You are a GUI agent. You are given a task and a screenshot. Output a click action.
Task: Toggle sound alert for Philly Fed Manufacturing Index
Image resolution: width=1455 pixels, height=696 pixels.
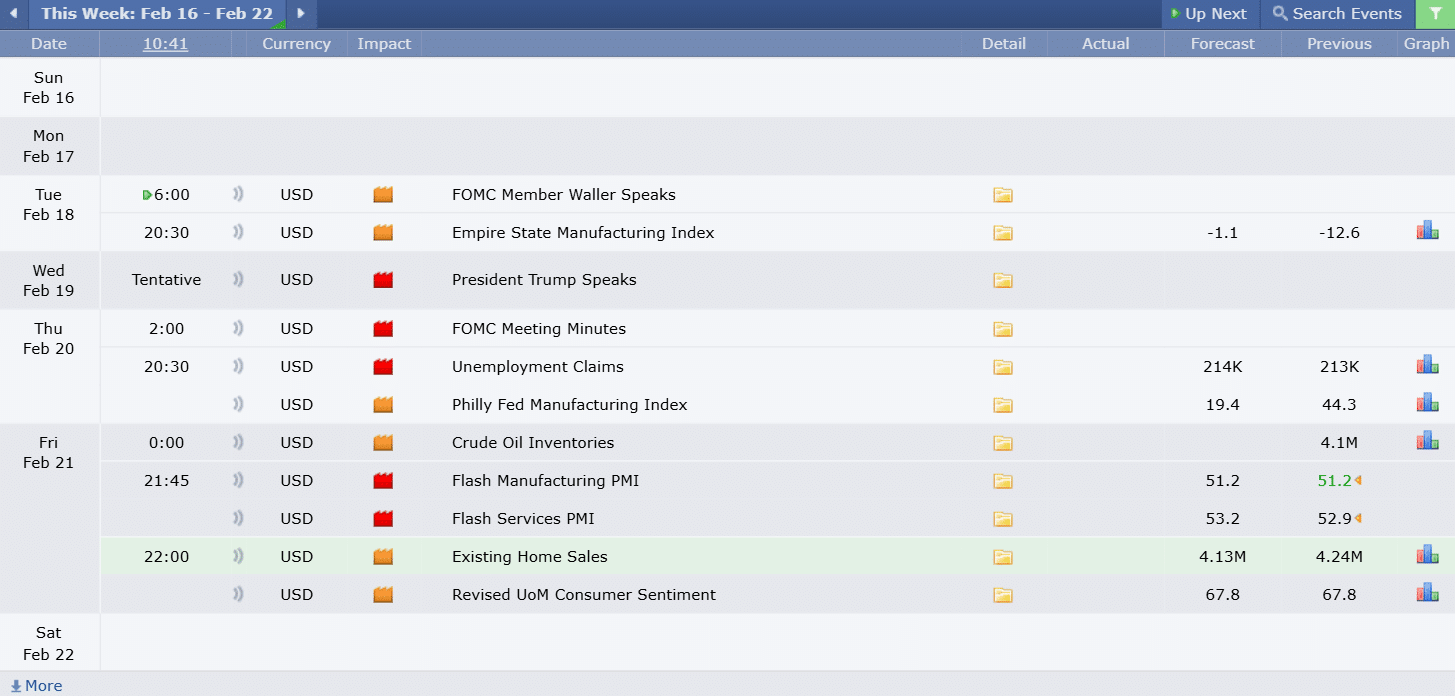(x=238, y=405)
